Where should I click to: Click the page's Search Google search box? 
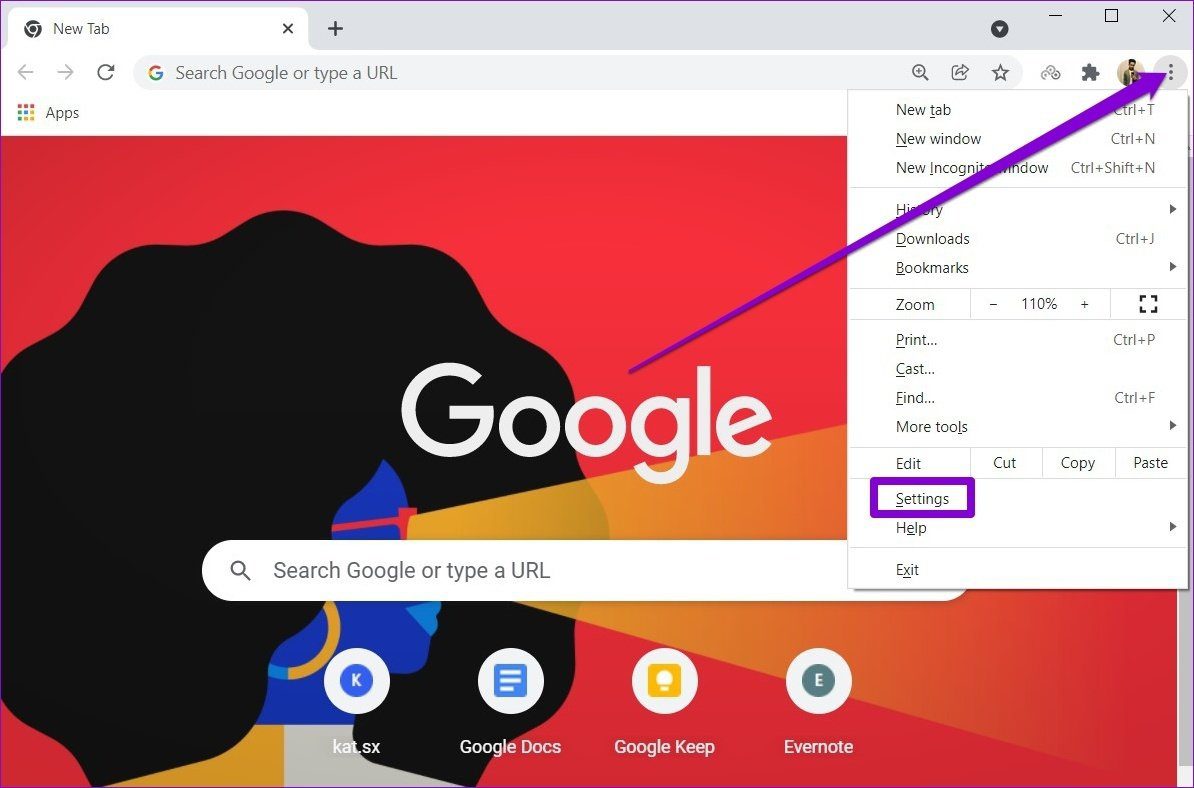pyautogui.click(x=525, y=570)
